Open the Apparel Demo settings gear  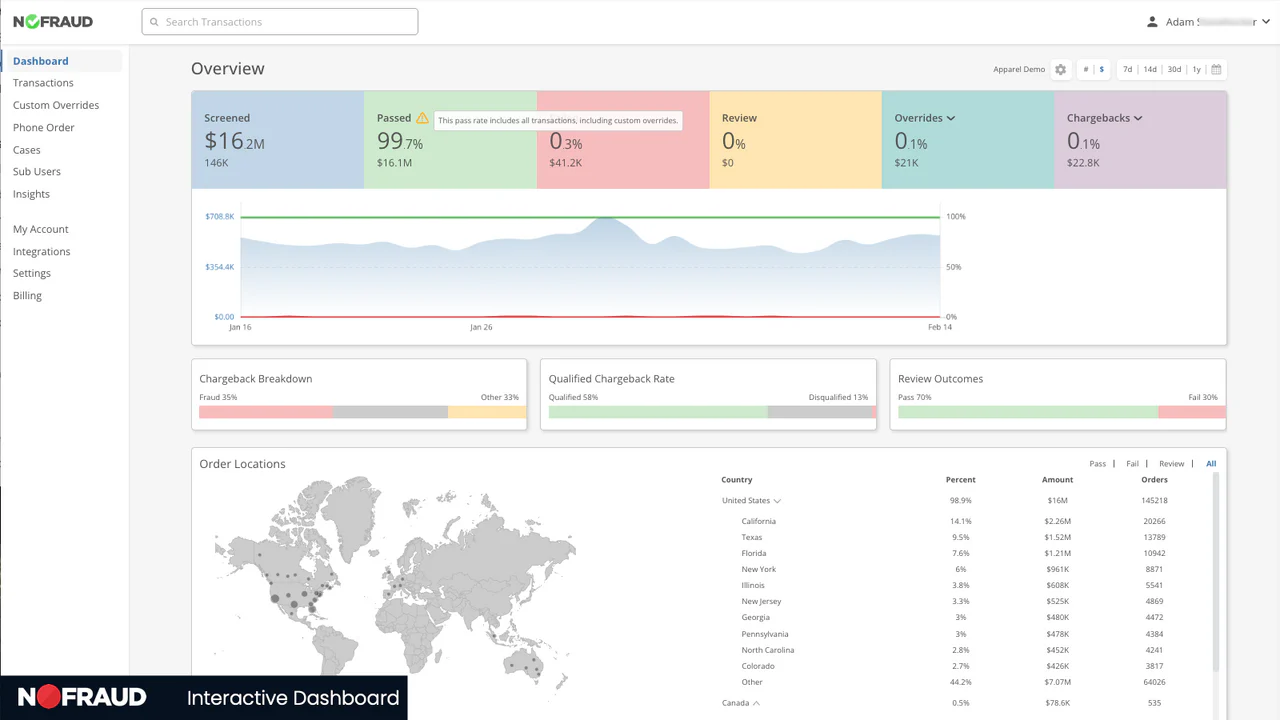(1060, 70)
